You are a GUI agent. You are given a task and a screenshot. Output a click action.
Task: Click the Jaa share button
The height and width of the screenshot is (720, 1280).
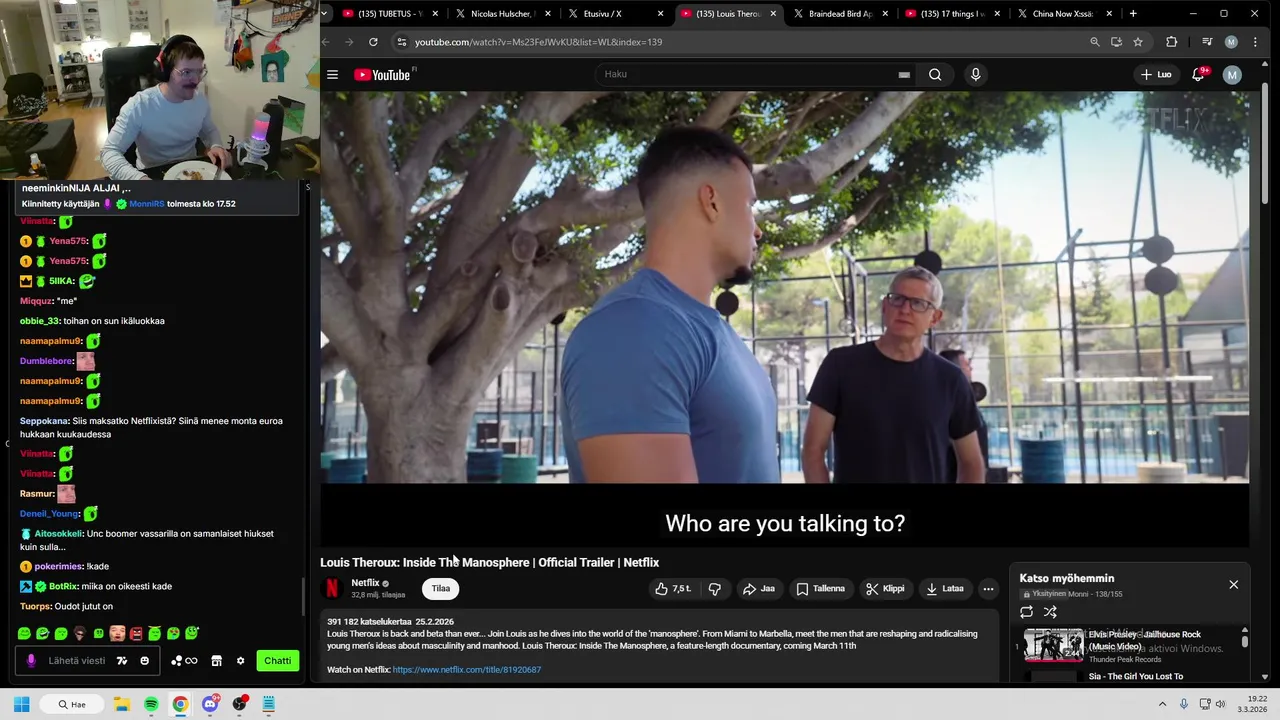(759, 589)
